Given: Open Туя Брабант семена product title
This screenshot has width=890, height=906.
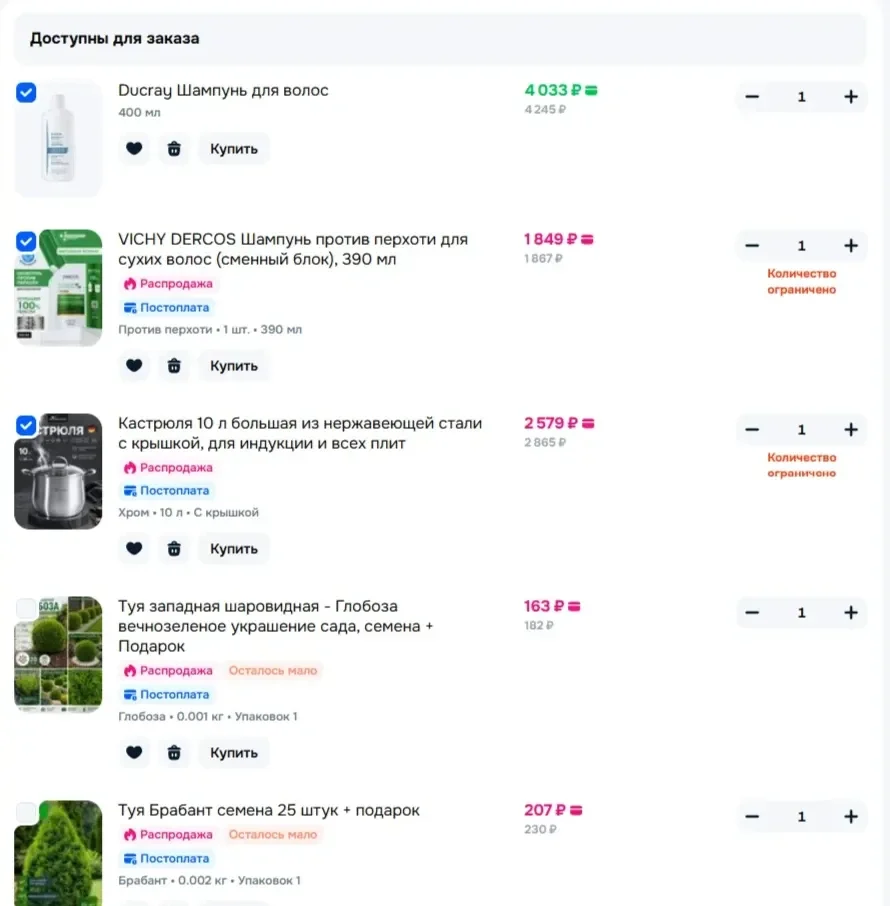Looking at the screenshot, I should coord(269,810).
